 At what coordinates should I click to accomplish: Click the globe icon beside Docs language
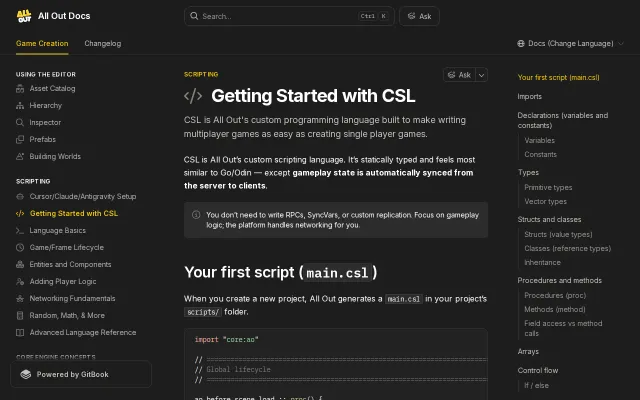tap(521, 43)
